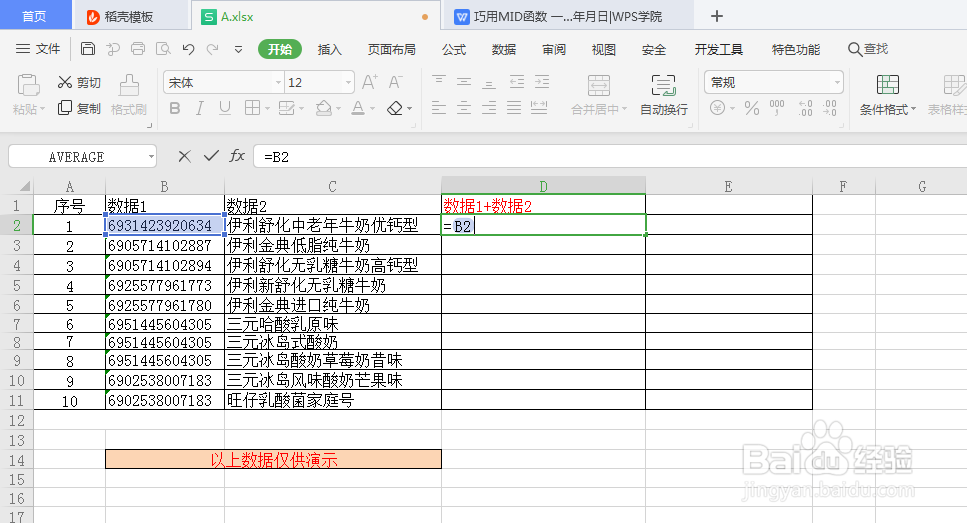Cut selection with the 剪切 scissors
This screenshot has width=967, height=523.
[79, 83]
